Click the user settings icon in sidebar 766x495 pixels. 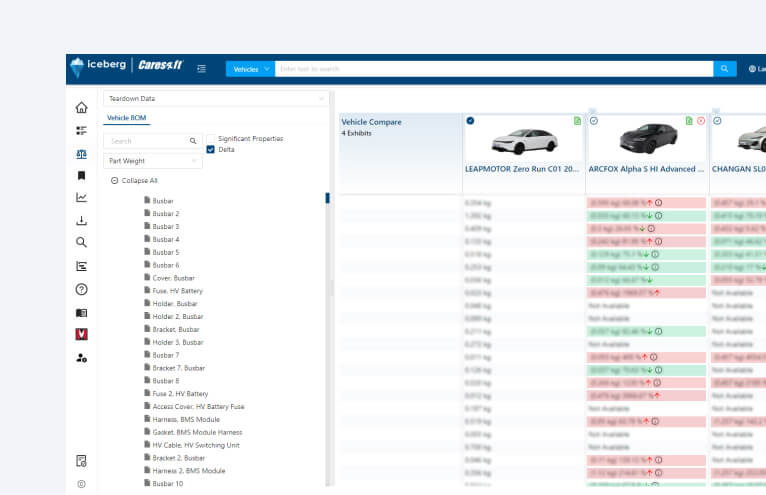[81, 357]
